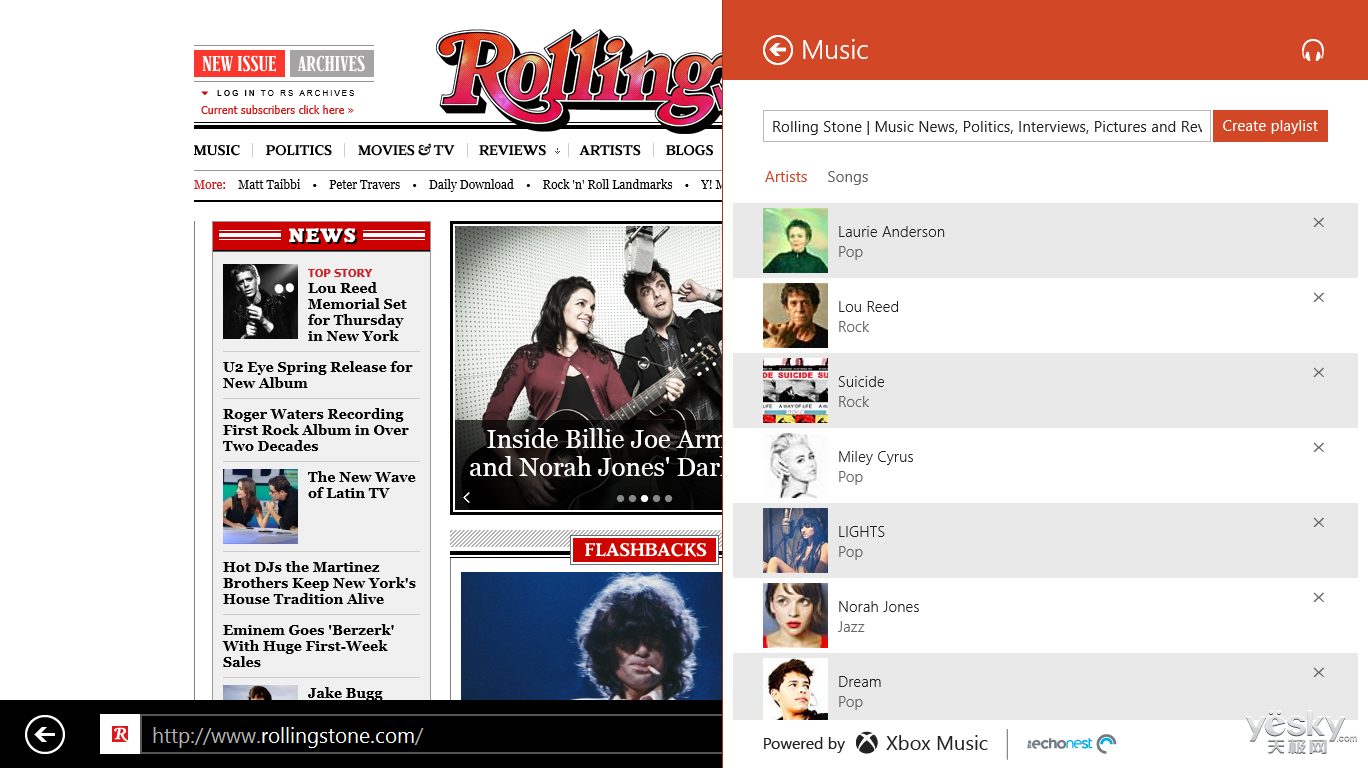Go back using the Music panel arrow
This screenshot has width=1368, height=768.
[x=778, y=50]
